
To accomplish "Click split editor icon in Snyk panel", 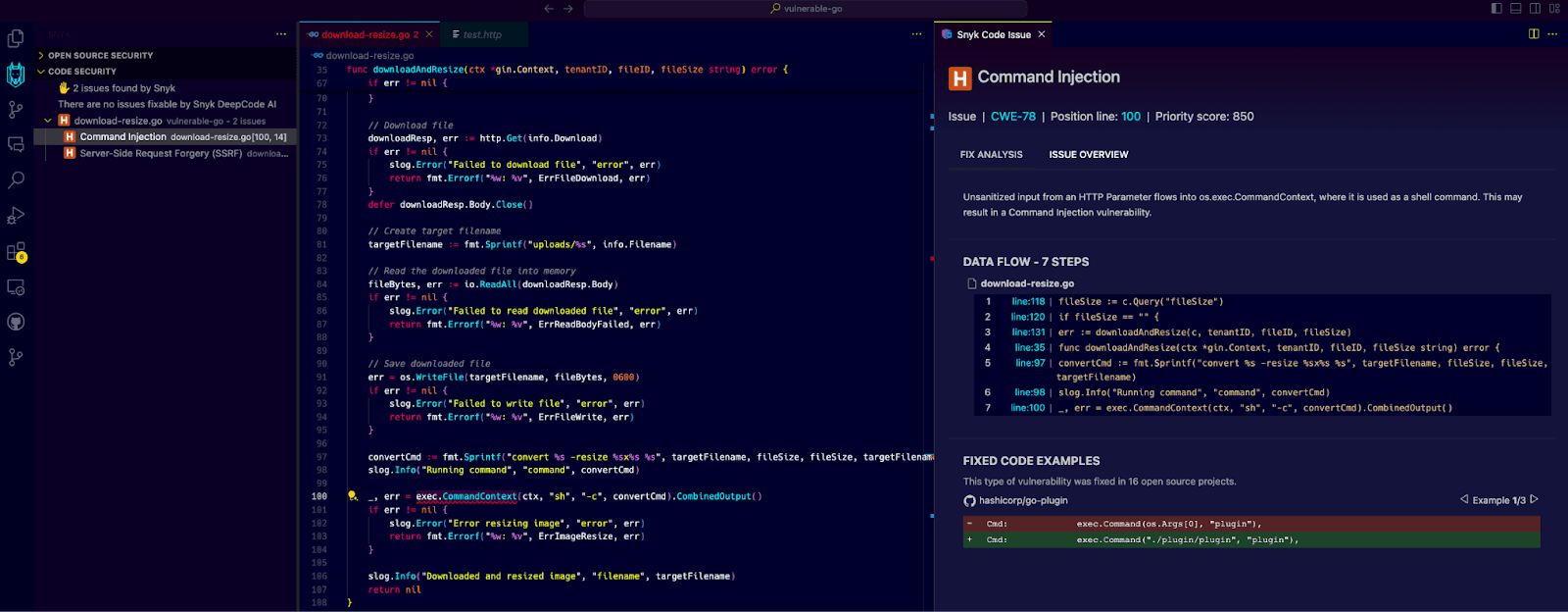I will coord(1534,34).
